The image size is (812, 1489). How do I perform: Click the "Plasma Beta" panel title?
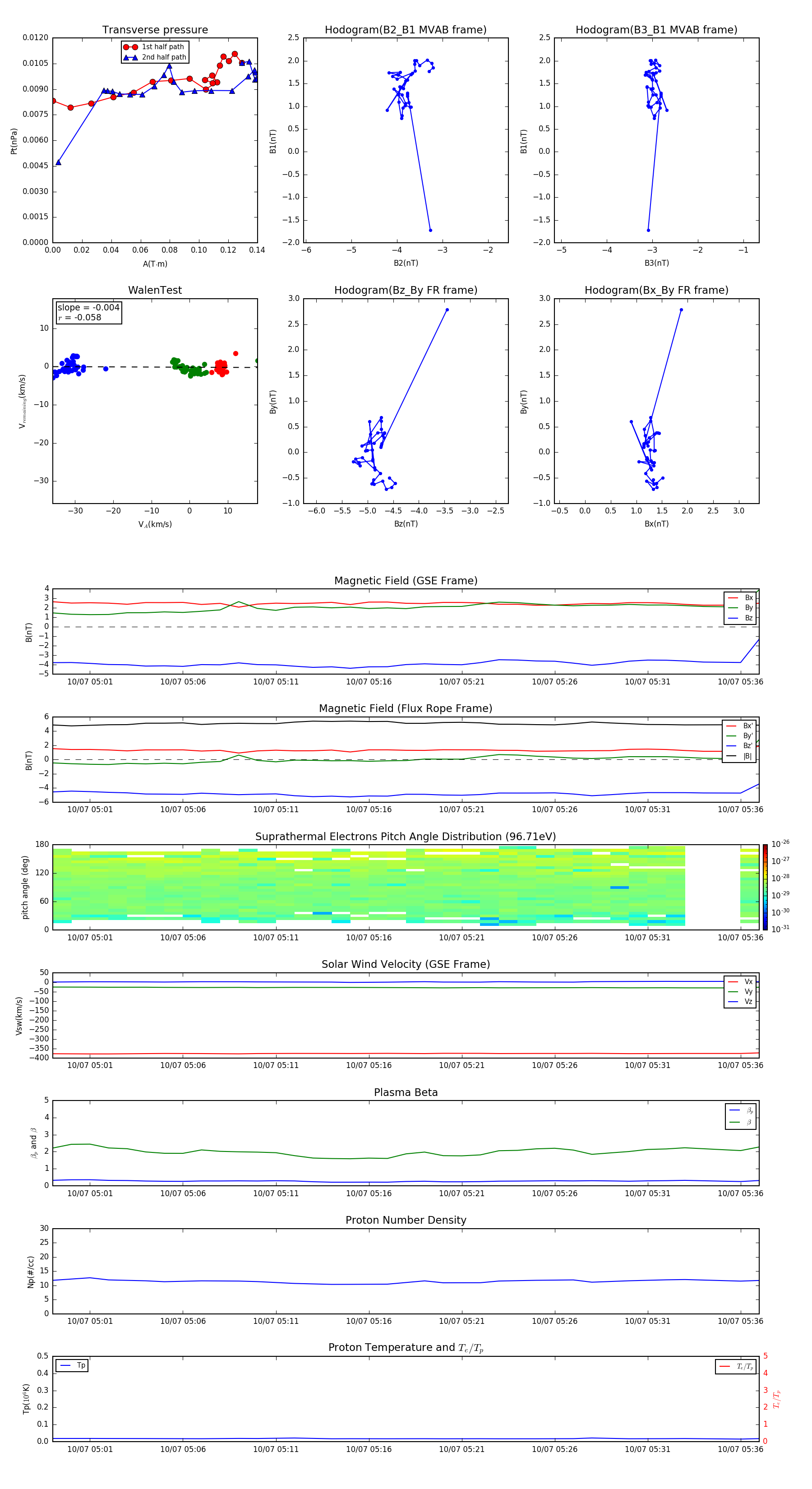pyautogui.click(x=406, y=1093)
